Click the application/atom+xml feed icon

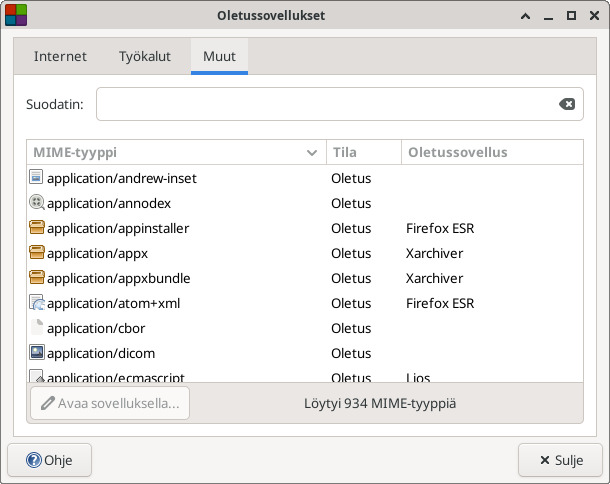[x=37, y=303]
